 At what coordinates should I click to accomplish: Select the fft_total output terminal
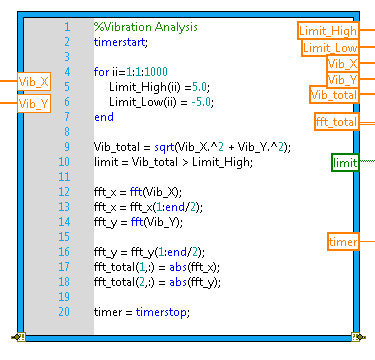(337, 121)
